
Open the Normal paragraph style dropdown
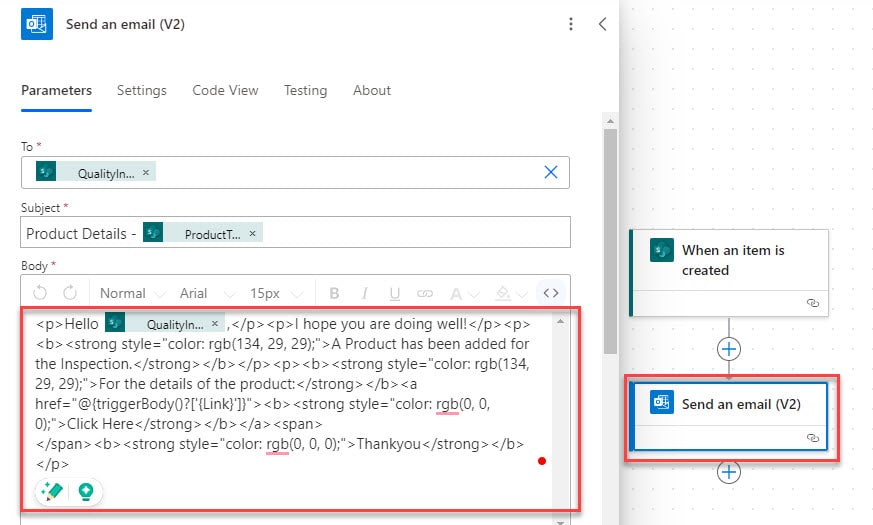click(x=133, y=293)
